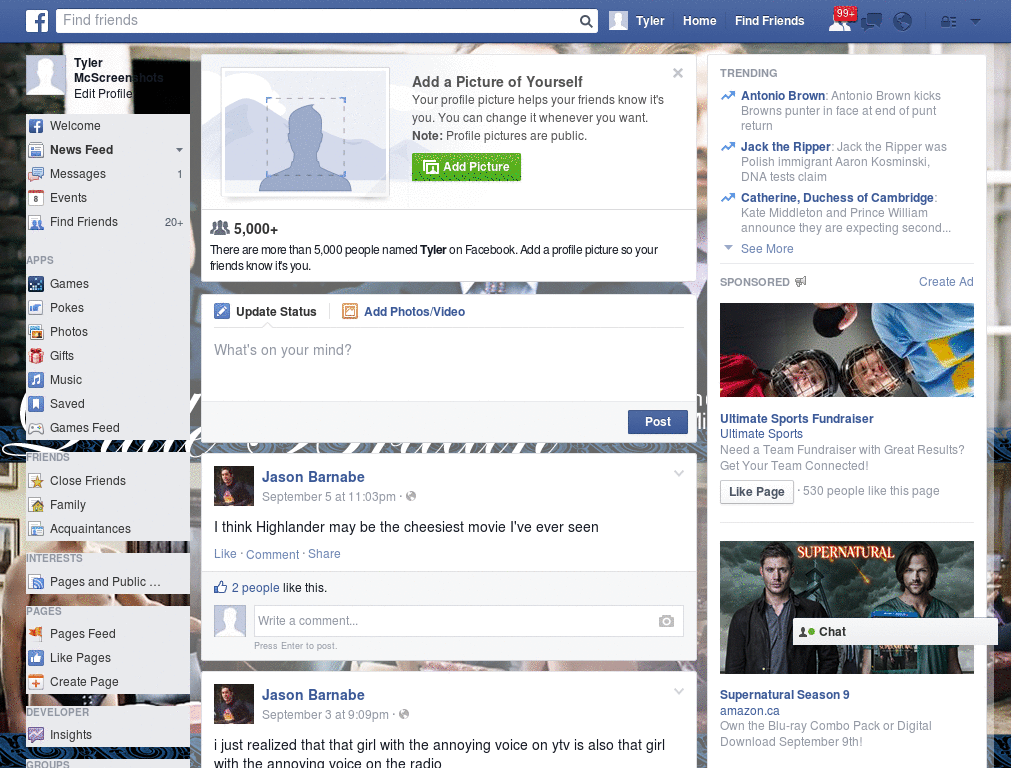This screenshot has height=768, width=1024.
Task: Open the notifications globe icon
Action: pyautogui.click(x=903, y=22)
